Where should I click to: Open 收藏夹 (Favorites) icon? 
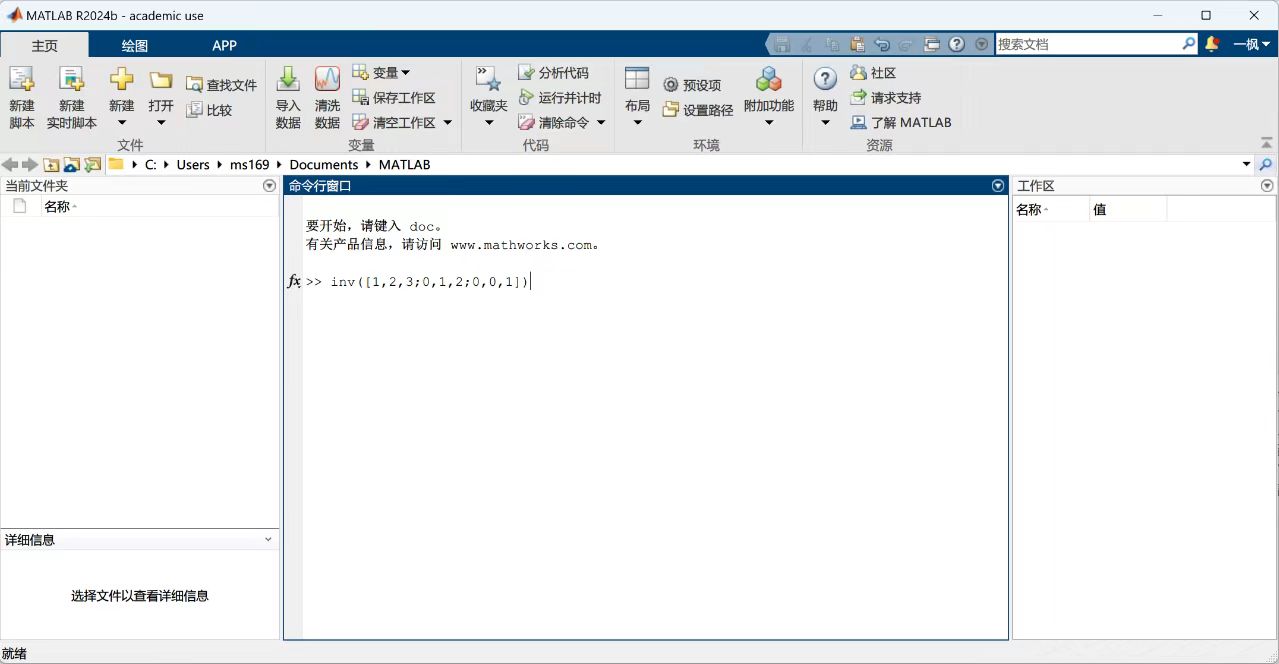[x=488, y=80]
